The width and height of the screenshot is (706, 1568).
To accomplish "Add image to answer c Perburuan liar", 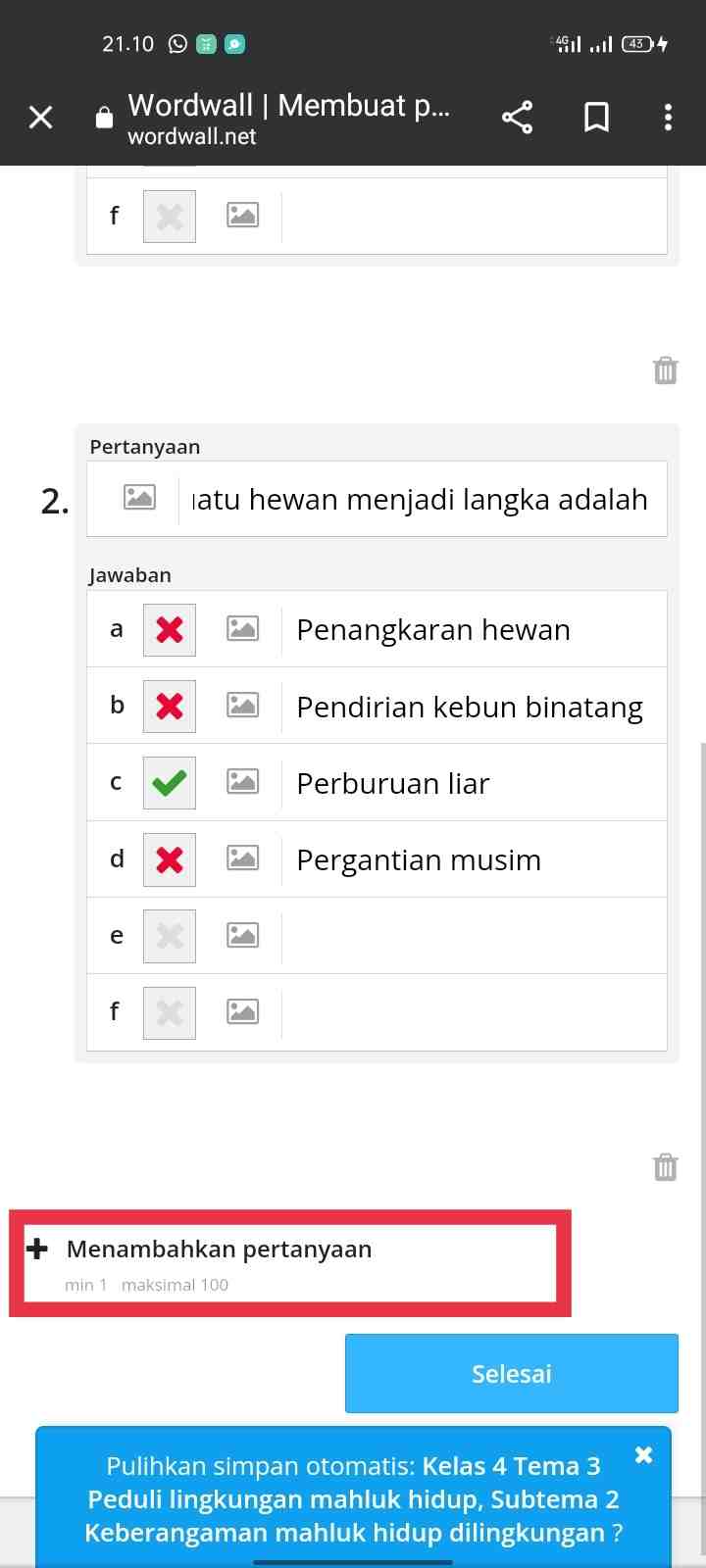I will click(x=242, y=781).
